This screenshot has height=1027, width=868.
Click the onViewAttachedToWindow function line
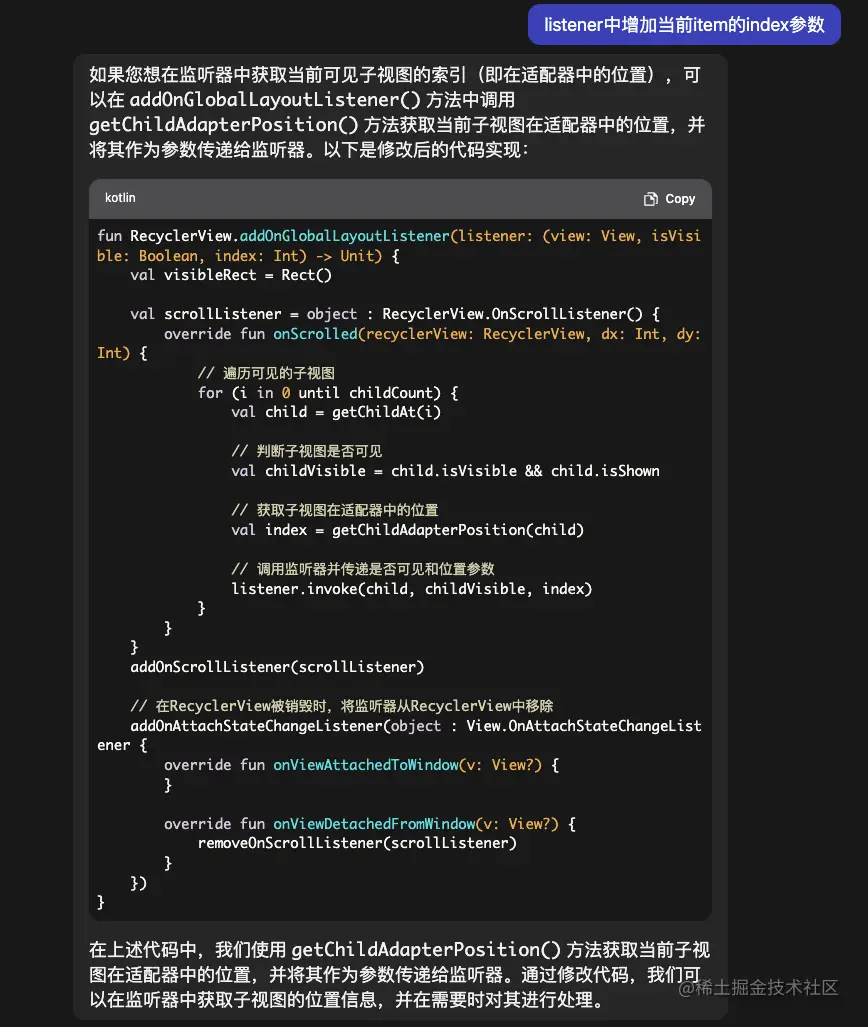click(370, 765)
